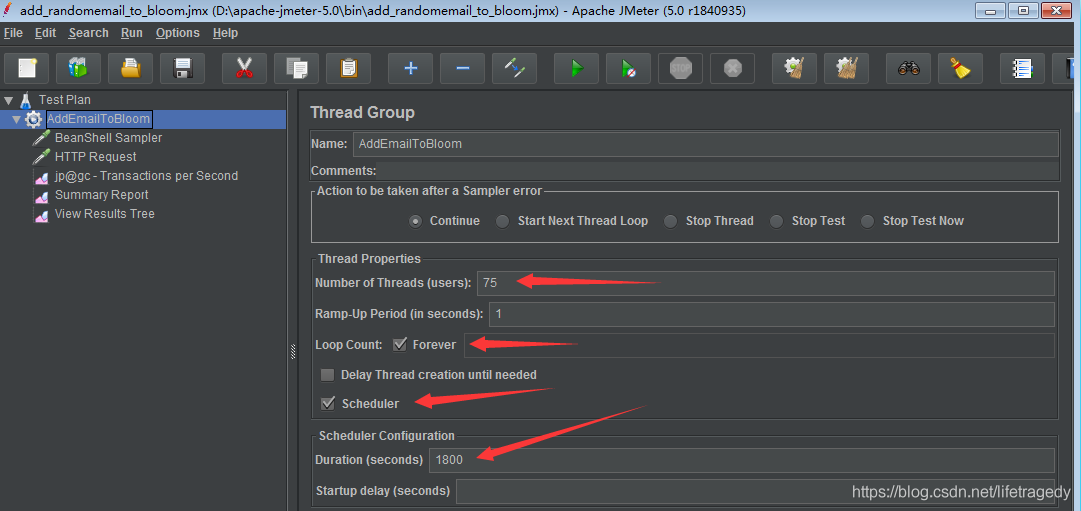Click the Reset Search broom icon
Viewport: 1081px width, 511px height.
point(960,68)
